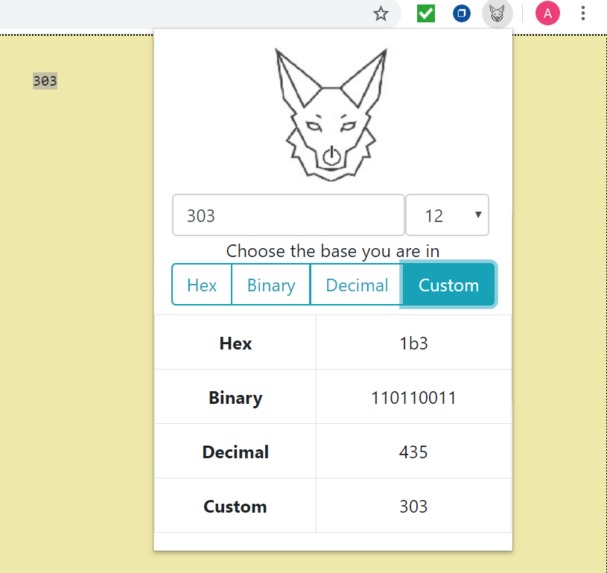Image resolution: width=607 pixels, height=573 pixels.
Task: Click the large wolf logo in popup
Action: click(x=331, y=115)
